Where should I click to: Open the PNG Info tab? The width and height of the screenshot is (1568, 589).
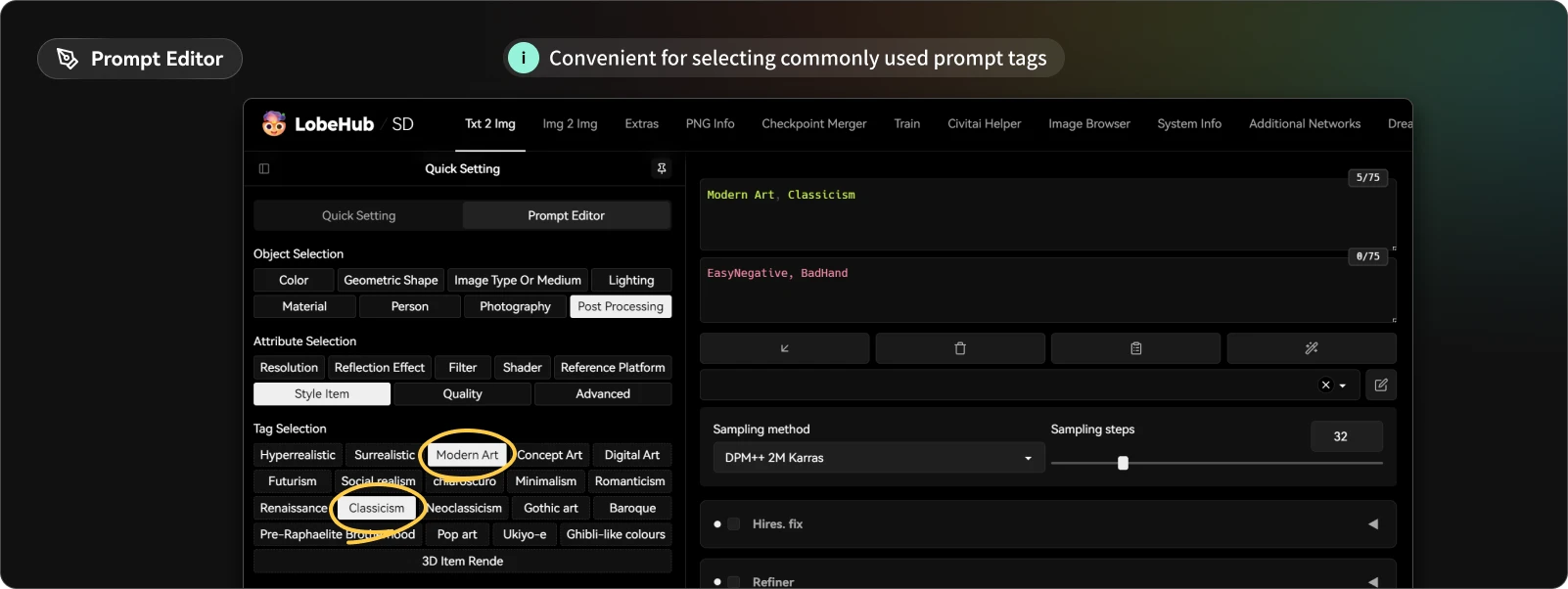(x=710, y=124)
